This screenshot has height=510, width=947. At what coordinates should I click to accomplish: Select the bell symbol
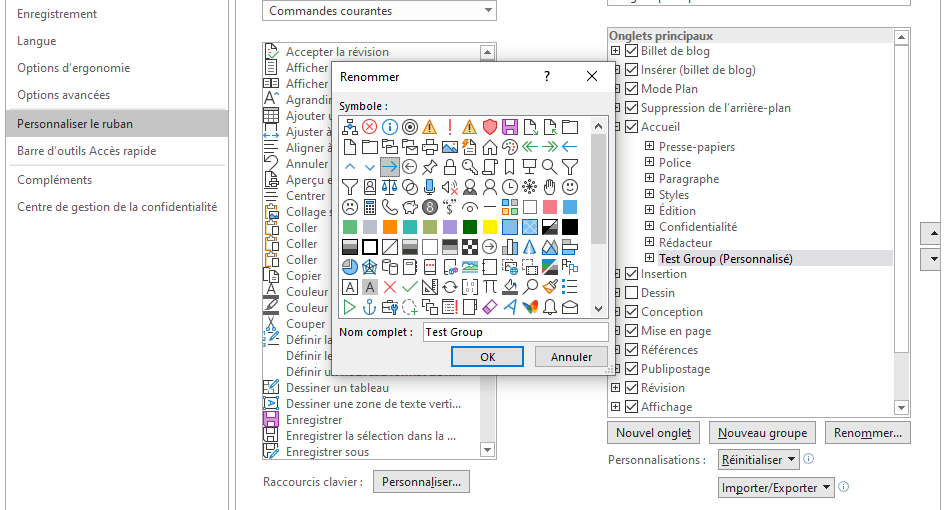tap(550, 307)
